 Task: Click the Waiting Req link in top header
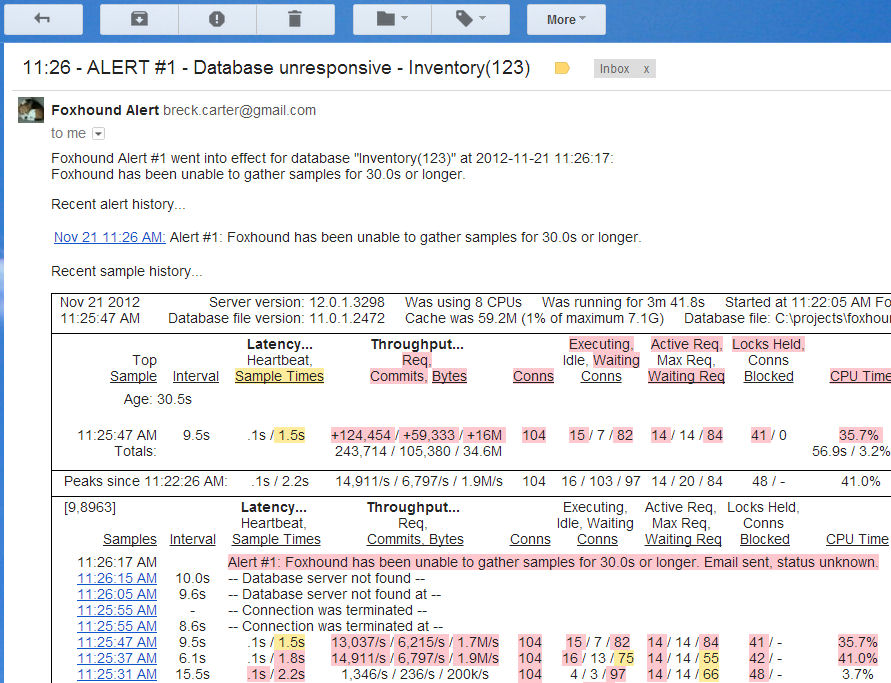686,376
